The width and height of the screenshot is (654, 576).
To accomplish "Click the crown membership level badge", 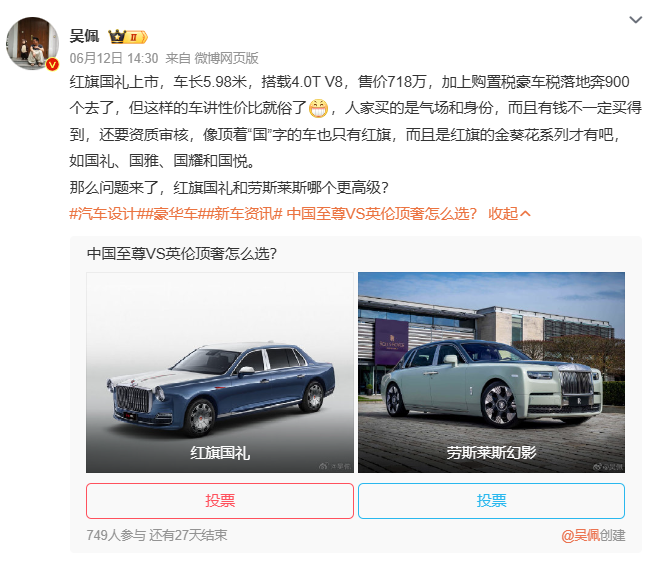I will [128, 37].
